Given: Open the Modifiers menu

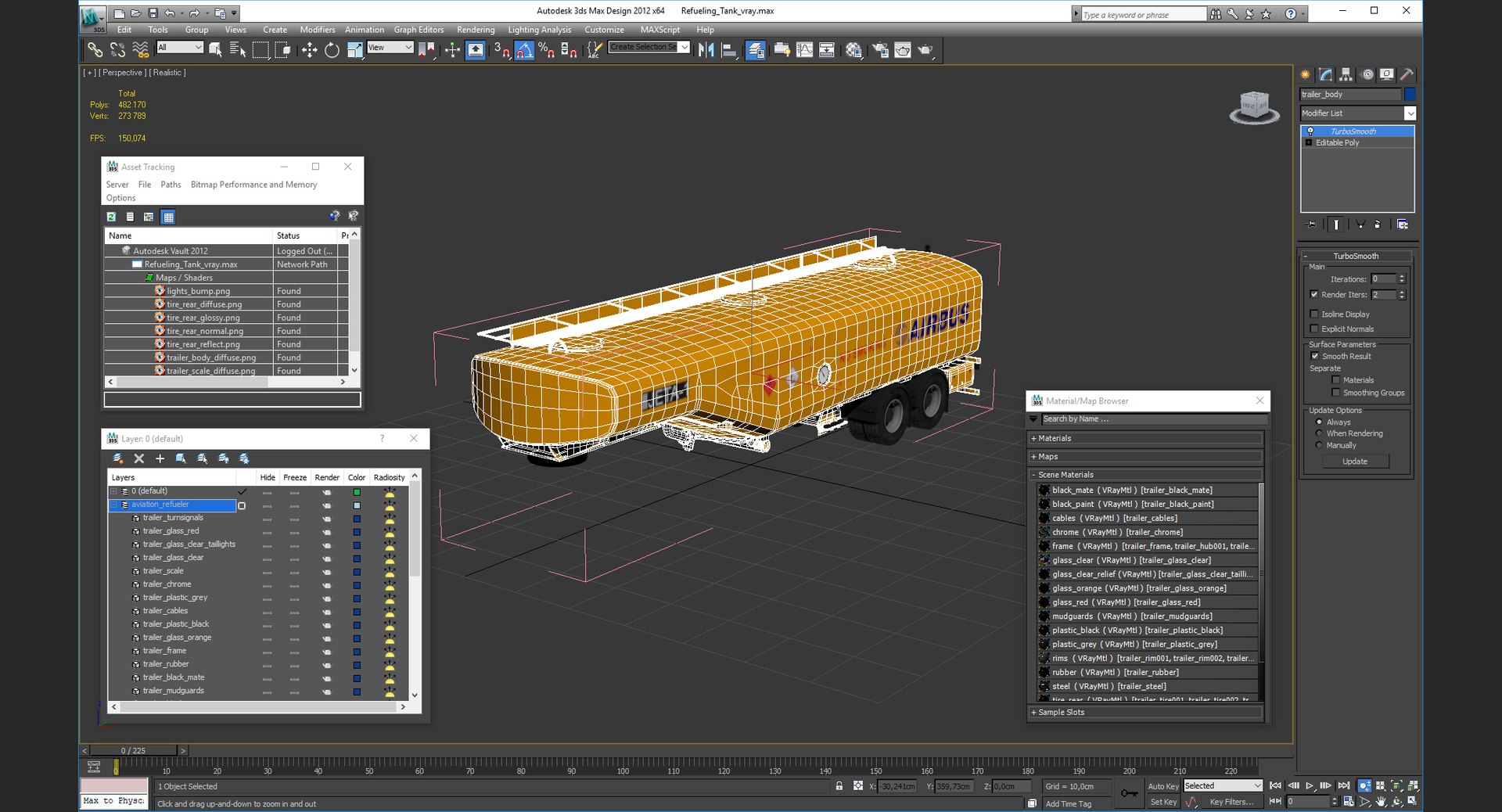Looking at the screenshot, I should coord(318,30).
